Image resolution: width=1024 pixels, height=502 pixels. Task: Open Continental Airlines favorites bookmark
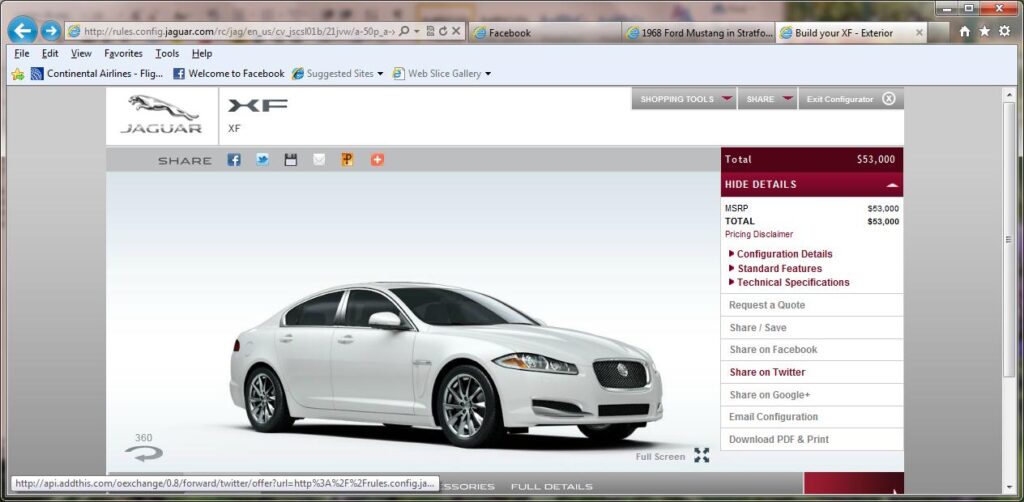(97, 74)
